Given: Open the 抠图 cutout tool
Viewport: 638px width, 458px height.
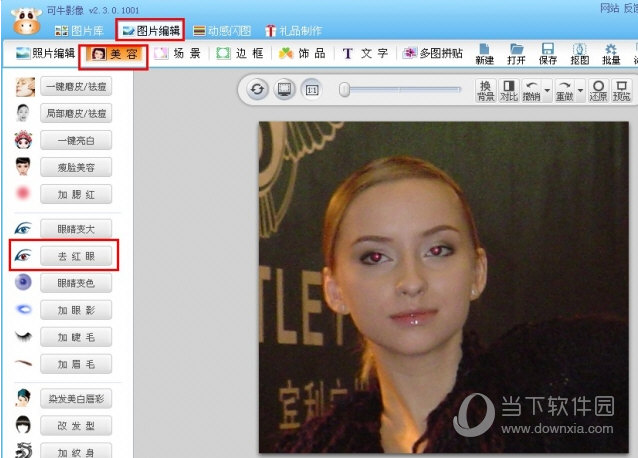Looking at the screenshot, I should tap(579, 53).
